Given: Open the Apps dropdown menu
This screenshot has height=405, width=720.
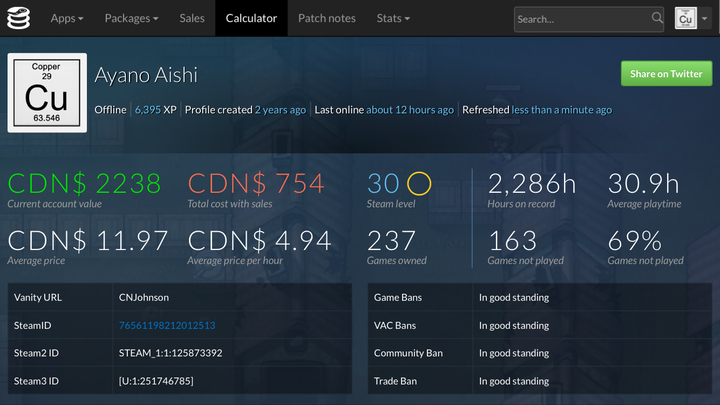Looking at the screenshot, I should point(67,18).
